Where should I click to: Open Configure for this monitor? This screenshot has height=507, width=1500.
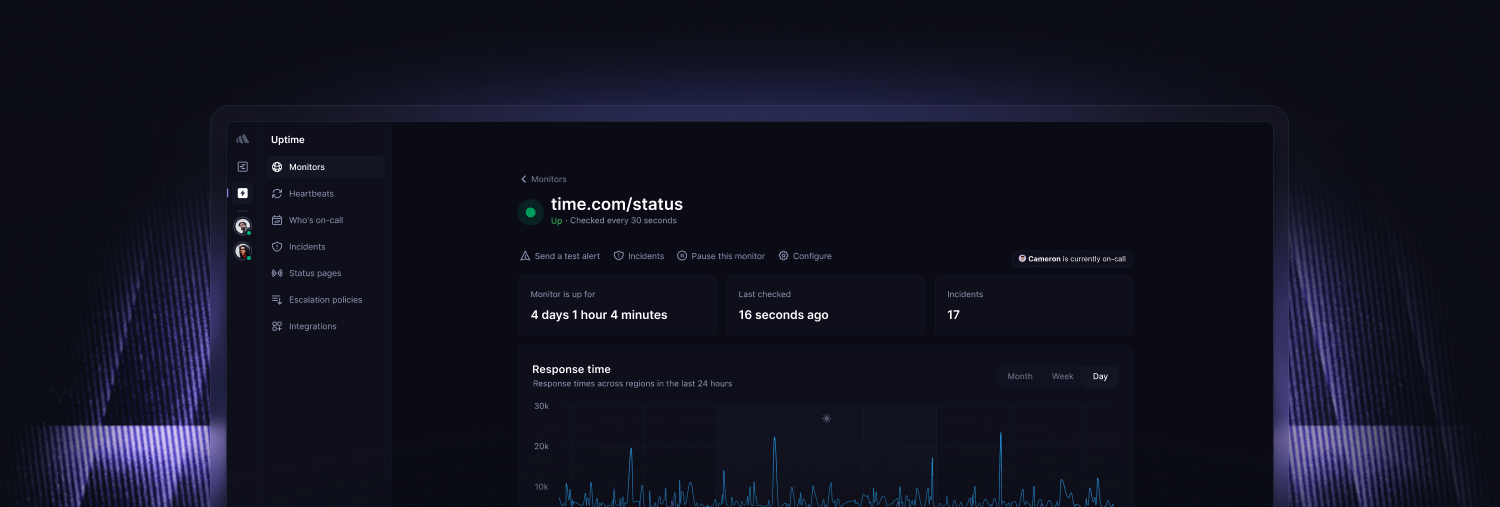pyautogui.click(x=805, y=256)
